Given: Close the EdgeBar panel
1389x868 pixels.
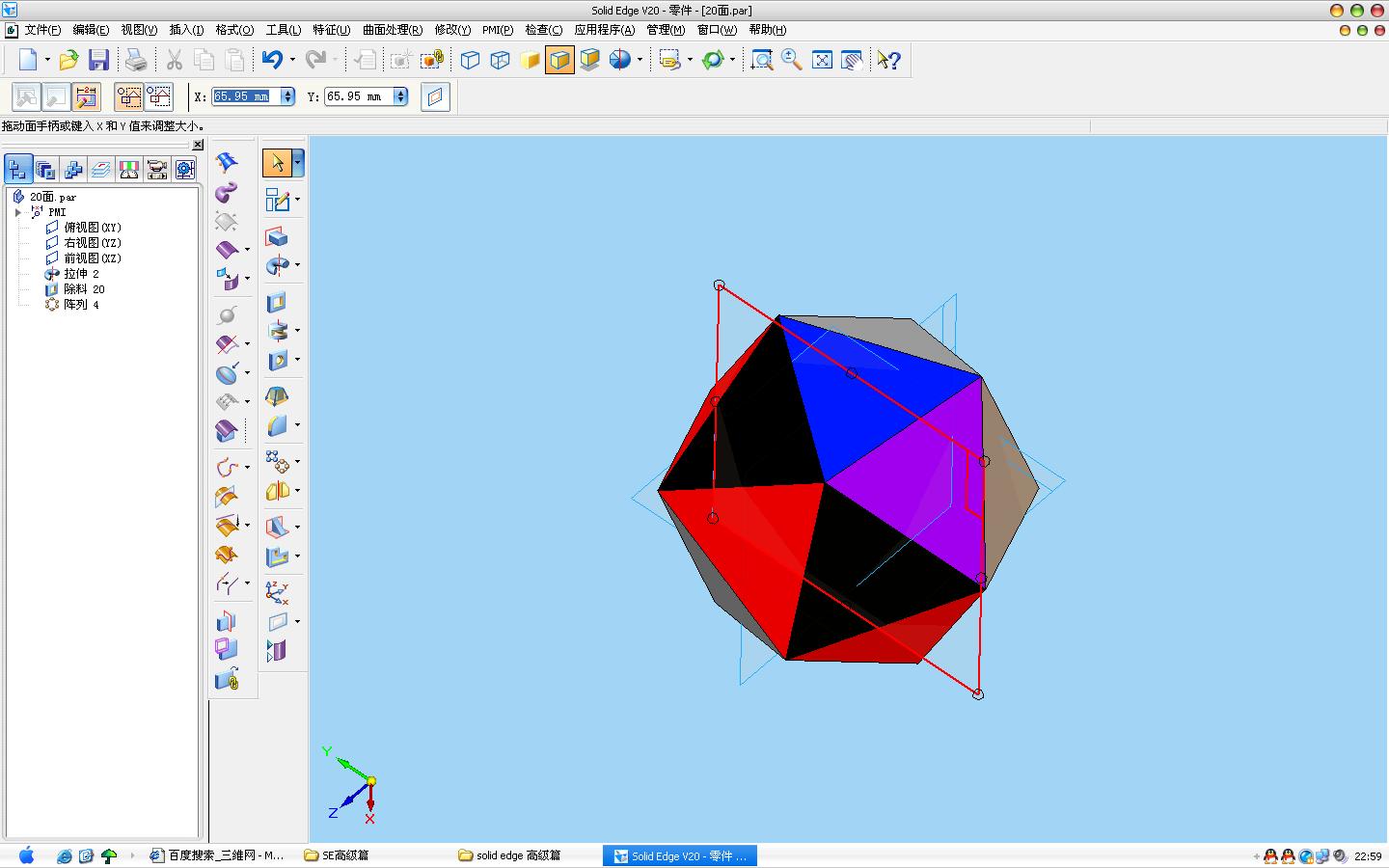Looking at the screenshot, I should (x=198, y=145).
